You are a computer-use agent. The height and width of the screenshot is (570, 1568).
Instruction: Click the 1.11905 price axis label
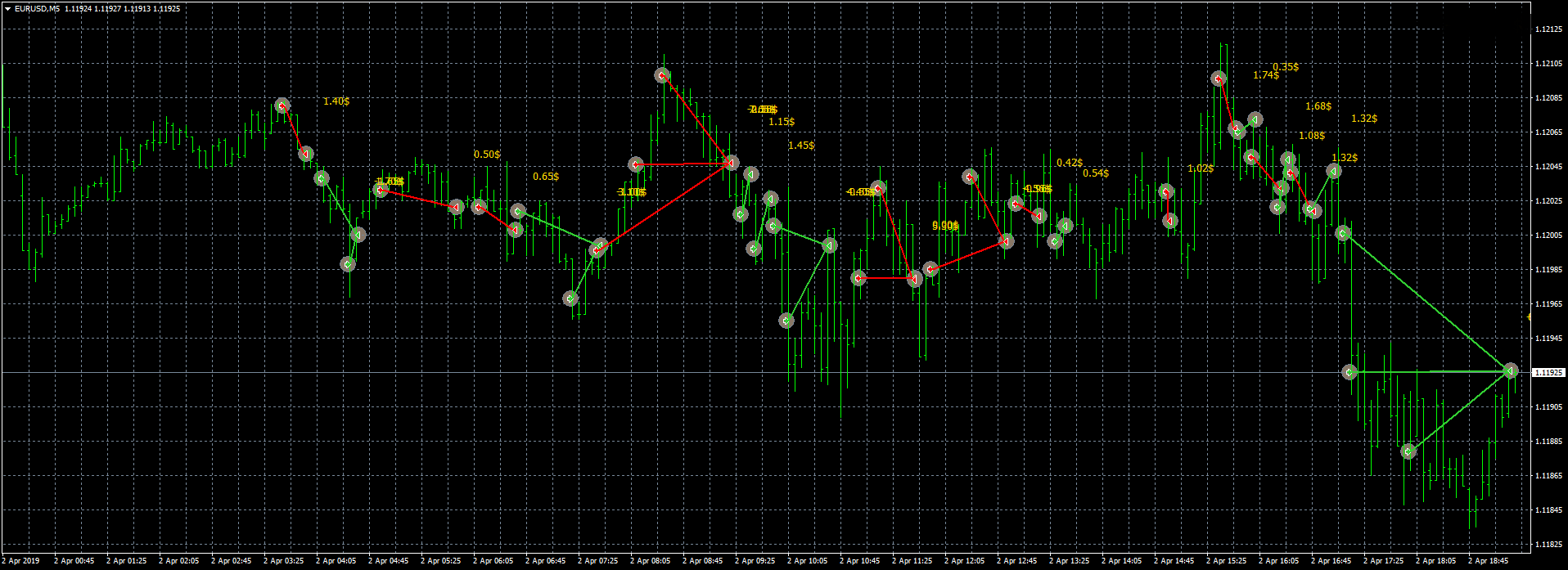(x=1547, y=407)
